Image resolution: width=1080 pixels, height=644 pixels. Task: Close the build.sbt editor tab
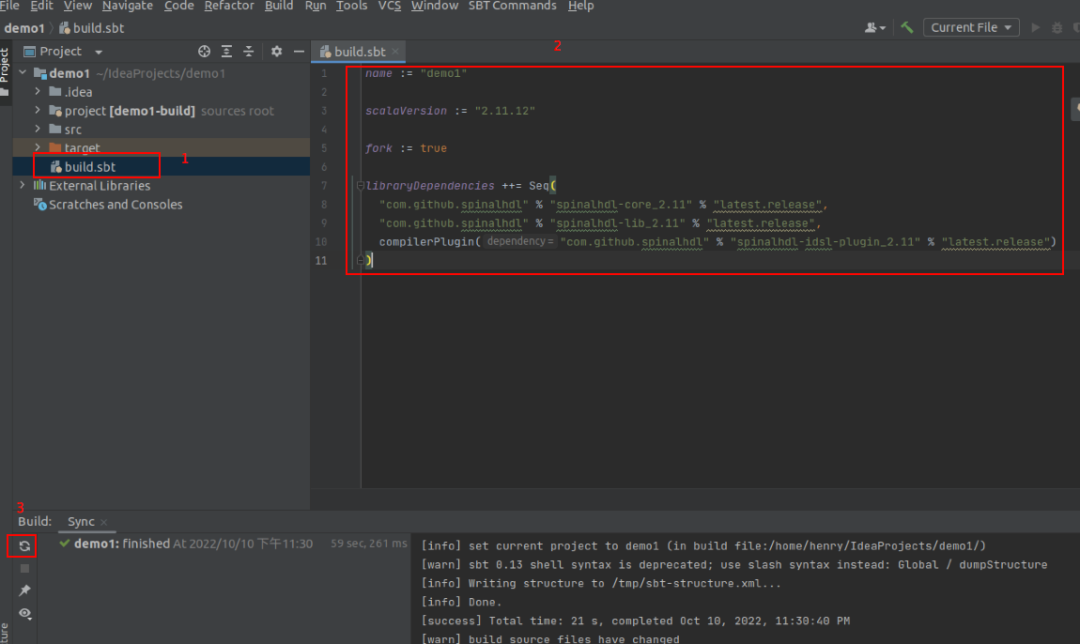[396, 51]
